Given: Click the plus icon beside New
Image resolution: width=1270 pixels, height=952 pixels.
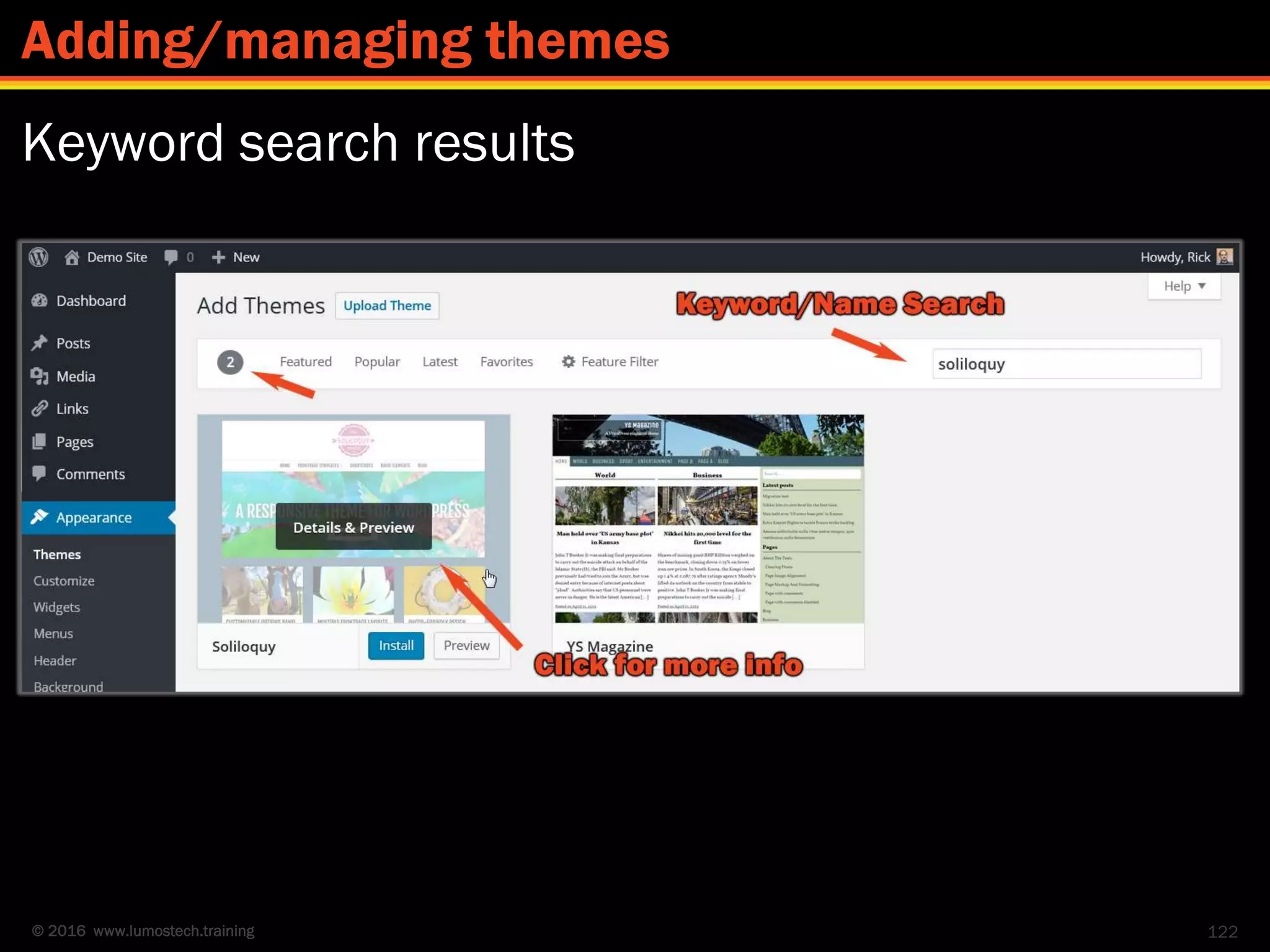Looking at the screenshot, I should tap(218, 257).
